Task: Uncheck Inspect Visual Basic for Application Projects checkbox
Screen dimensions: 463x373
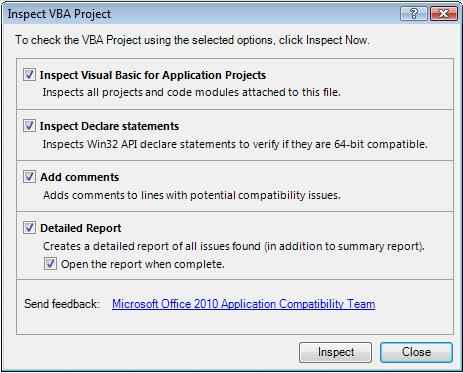Action: tap(29, 75)
